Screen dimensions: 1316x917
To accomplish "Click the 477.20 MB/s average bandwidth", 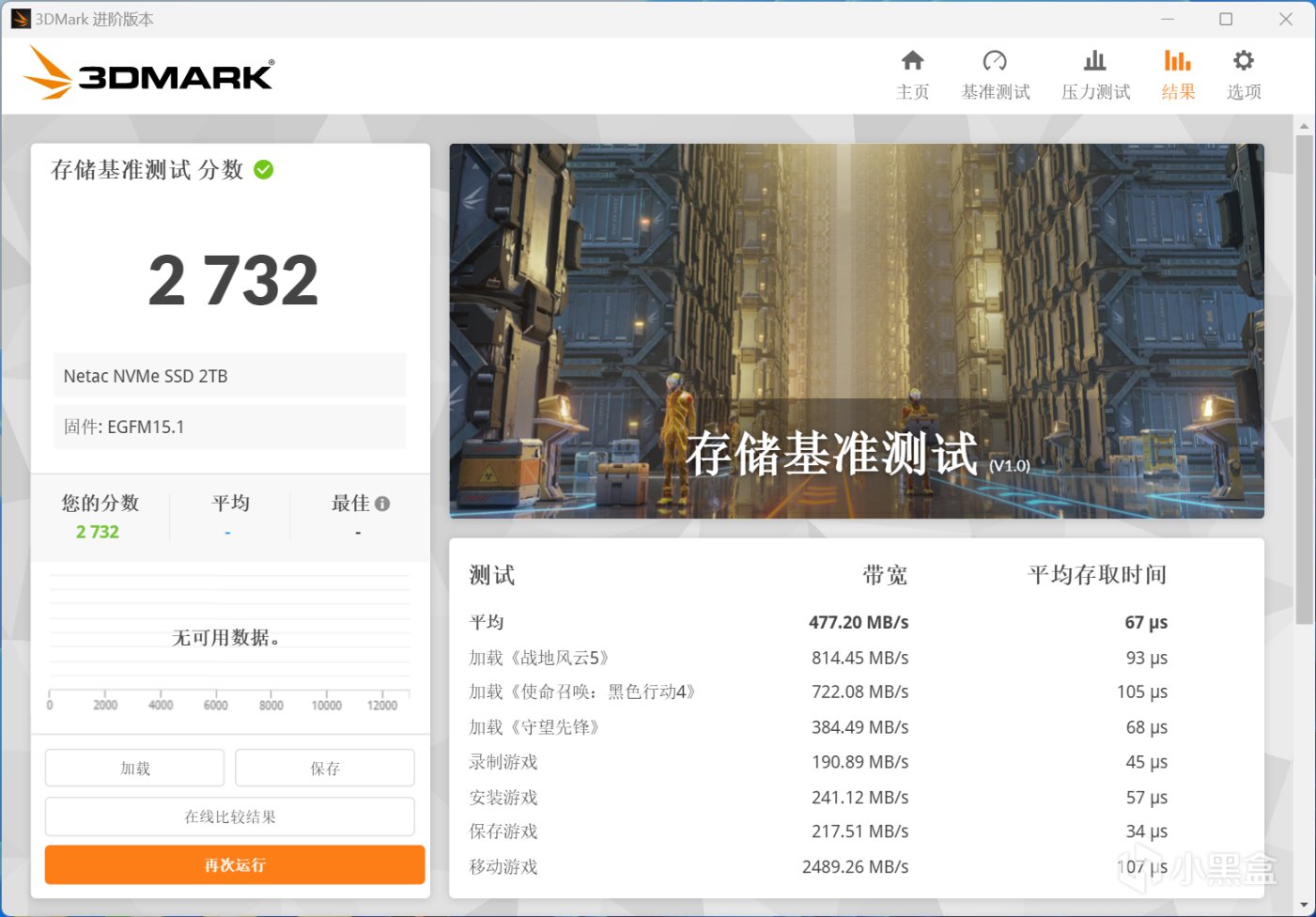I will click(859, 622).
